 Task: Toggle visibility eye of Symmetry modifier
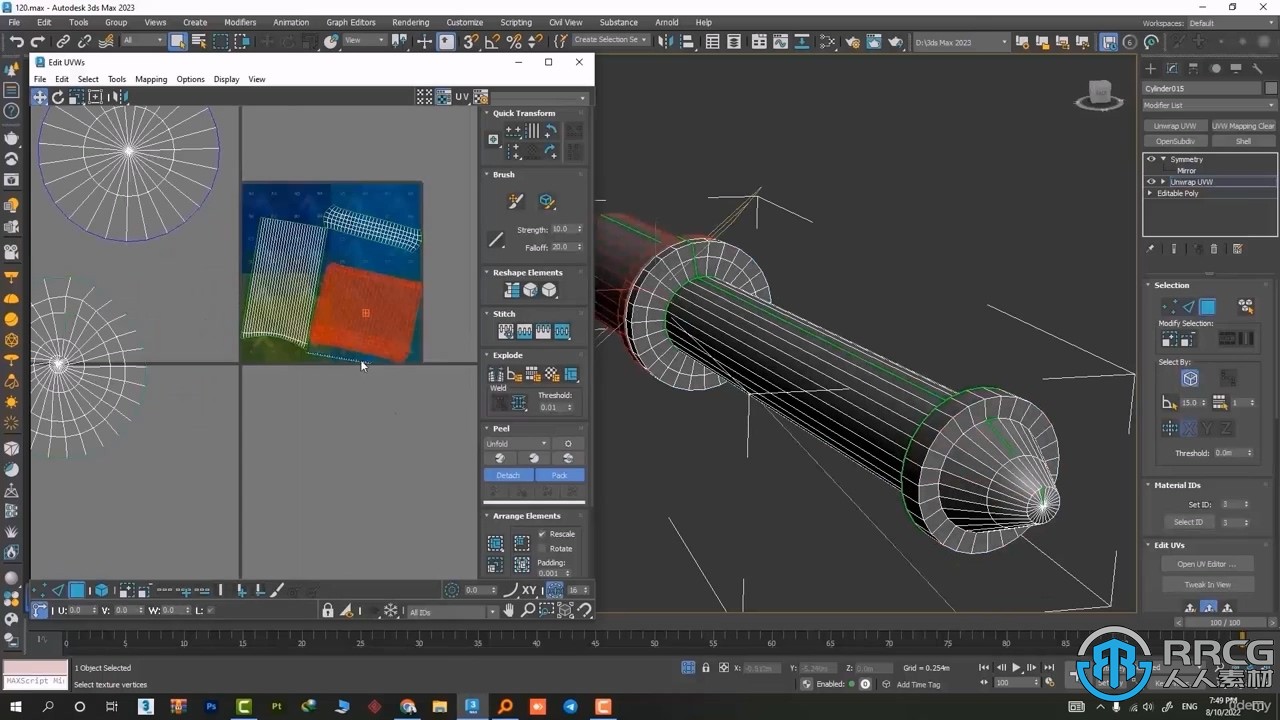pyautogui.click(x=1151, y=159)
